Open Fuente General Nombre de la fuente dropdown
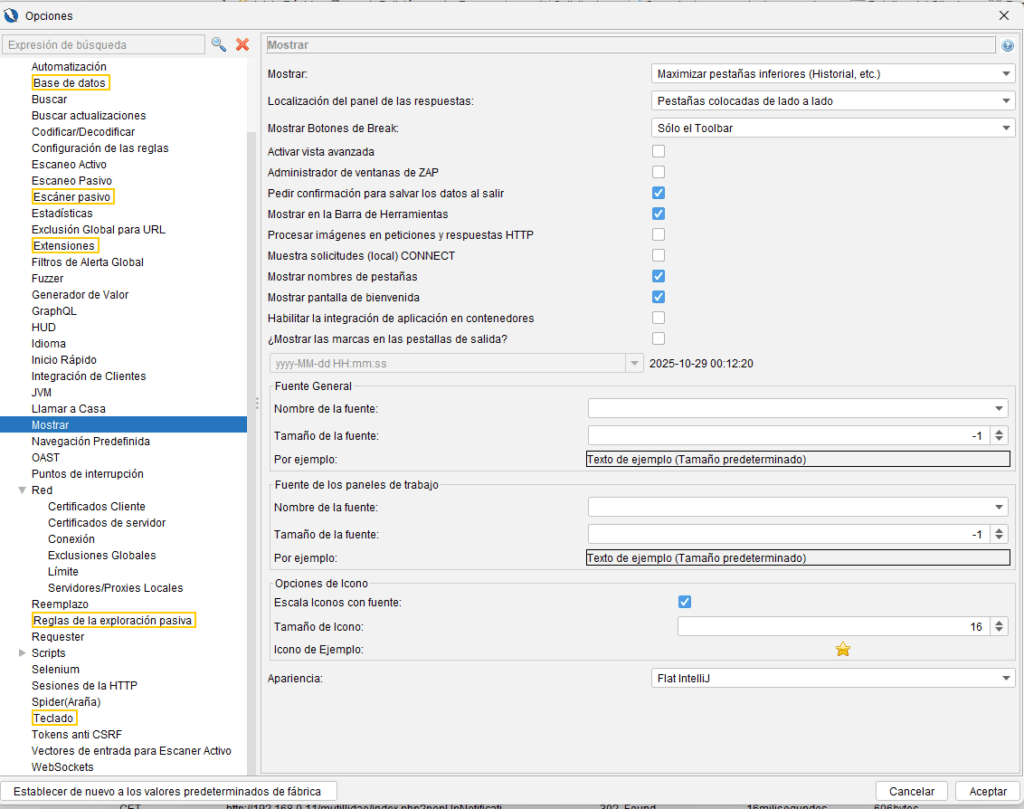Screen dimensions: 1024x809 1000,408
